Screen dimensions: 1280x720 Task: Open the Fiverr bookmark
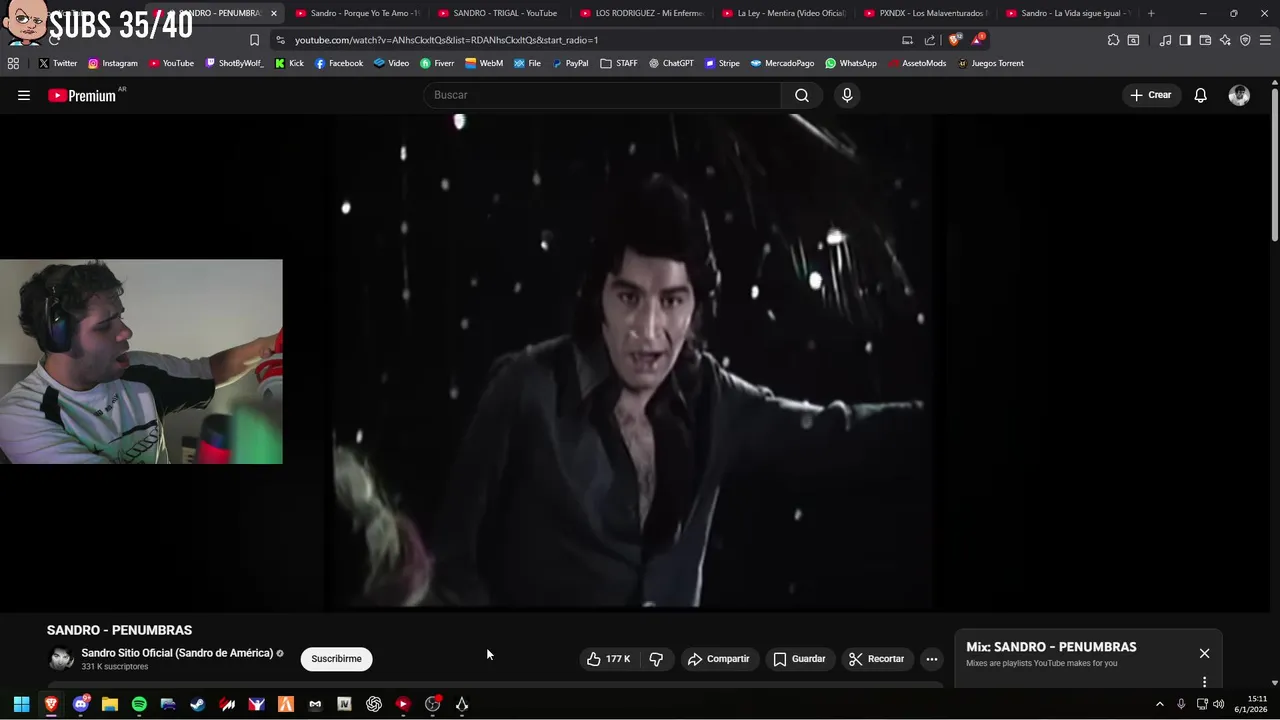(x=437, y=63)
